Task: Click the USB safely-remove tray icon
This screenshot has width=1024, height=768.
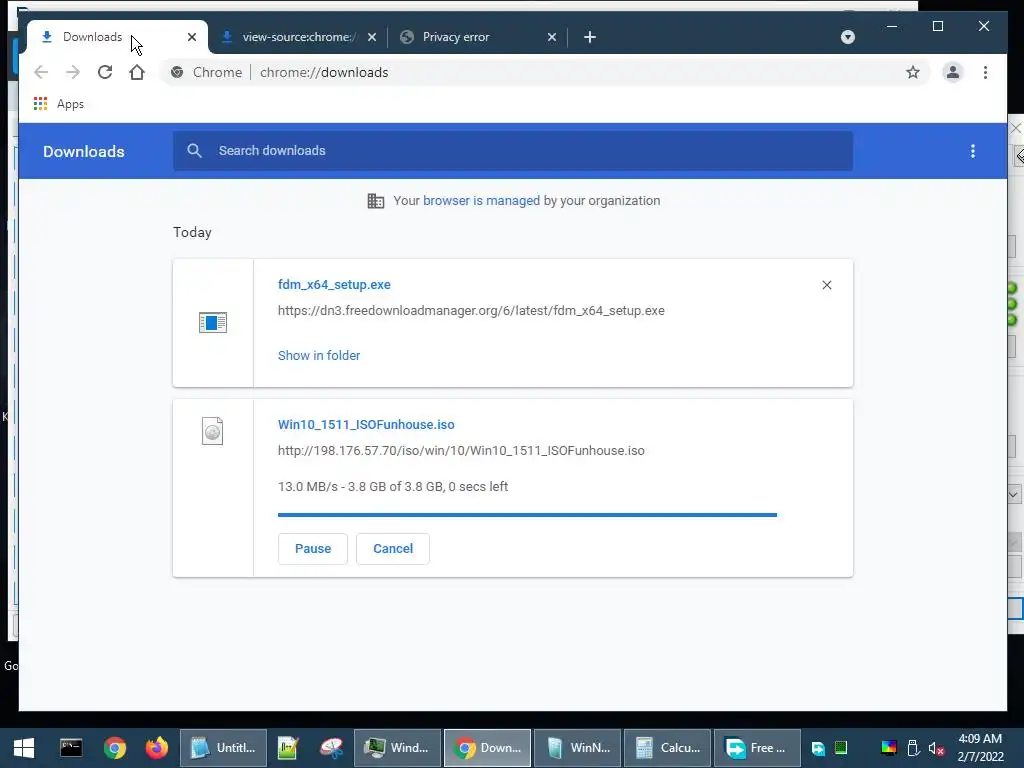Action: [x=913, y=748]
